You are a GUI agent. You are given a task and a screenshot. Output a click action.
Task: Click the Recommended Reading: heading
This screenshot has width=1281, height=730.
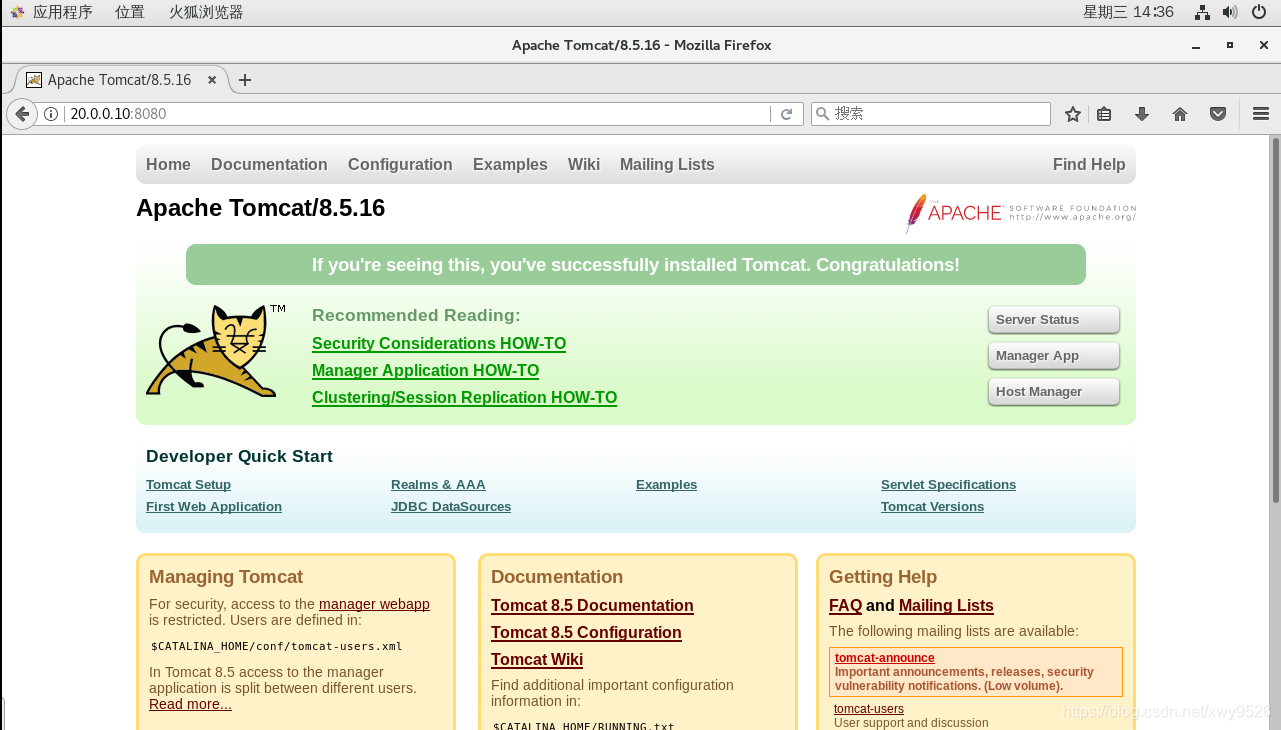(416, 316)
